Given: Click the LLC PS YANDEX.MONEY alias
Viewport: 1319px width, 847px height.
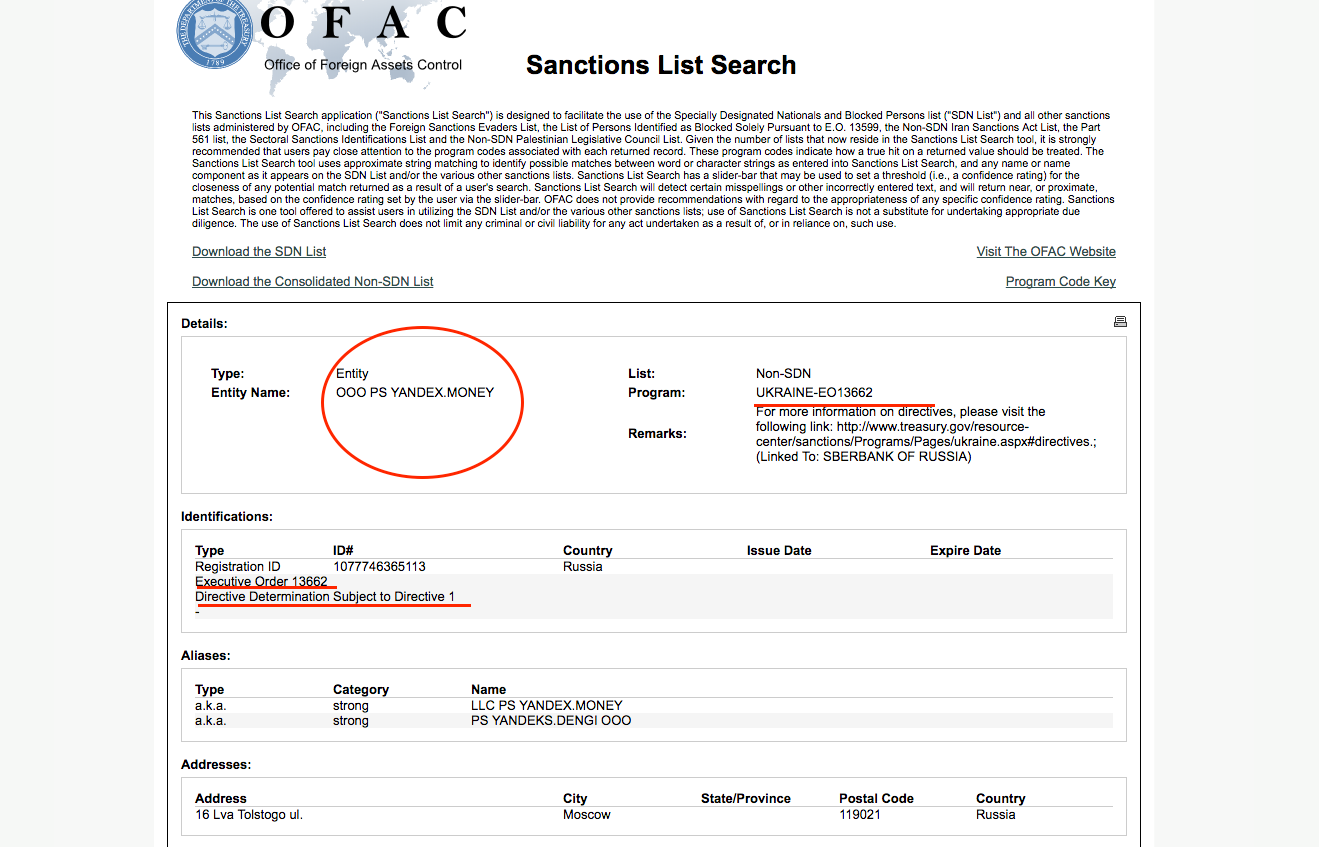Looking at the screenshot, I should 546,705.
